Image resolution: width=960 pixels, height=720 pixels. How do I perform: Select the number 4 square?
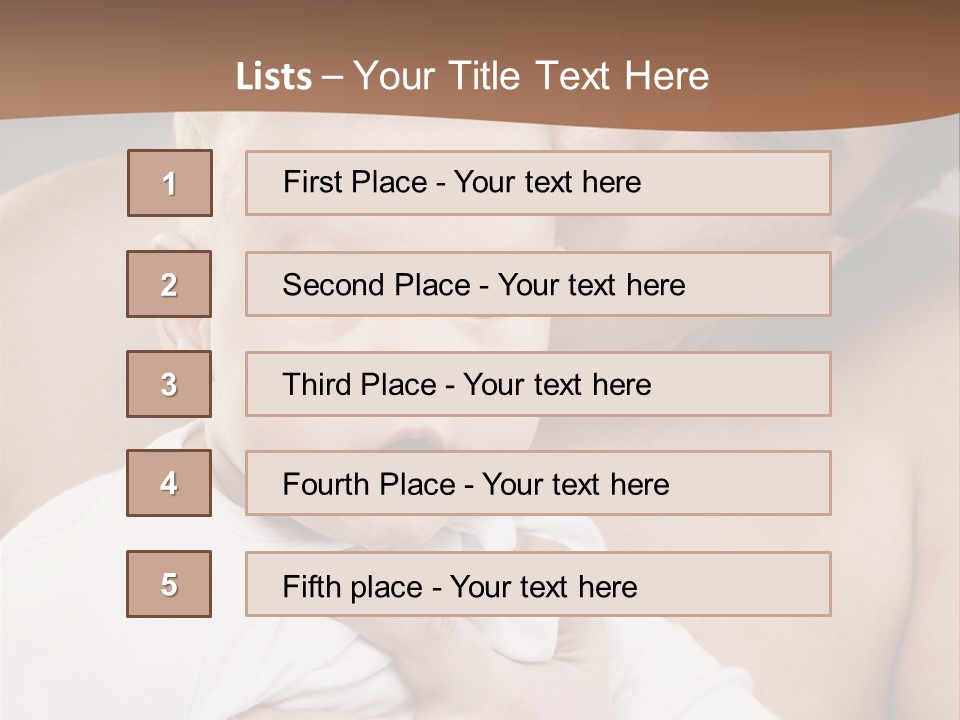(x=169, y=483)
